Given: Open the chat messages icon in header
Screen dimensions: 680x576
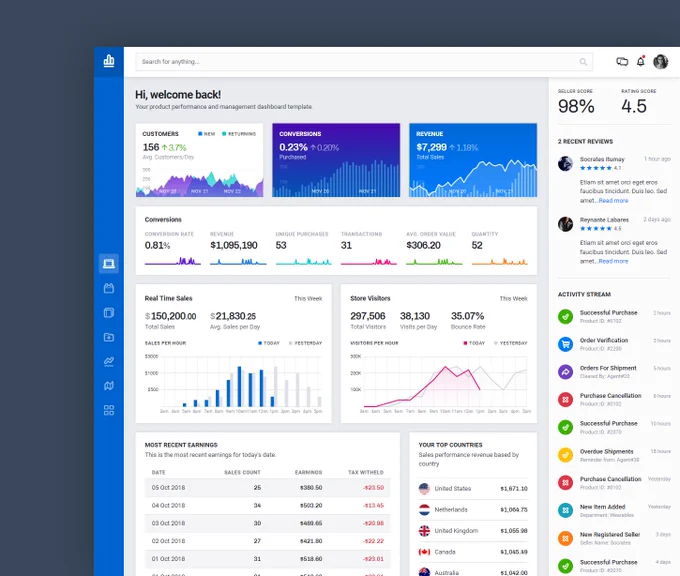Looking at the screenshot, I should pos(622,62).
